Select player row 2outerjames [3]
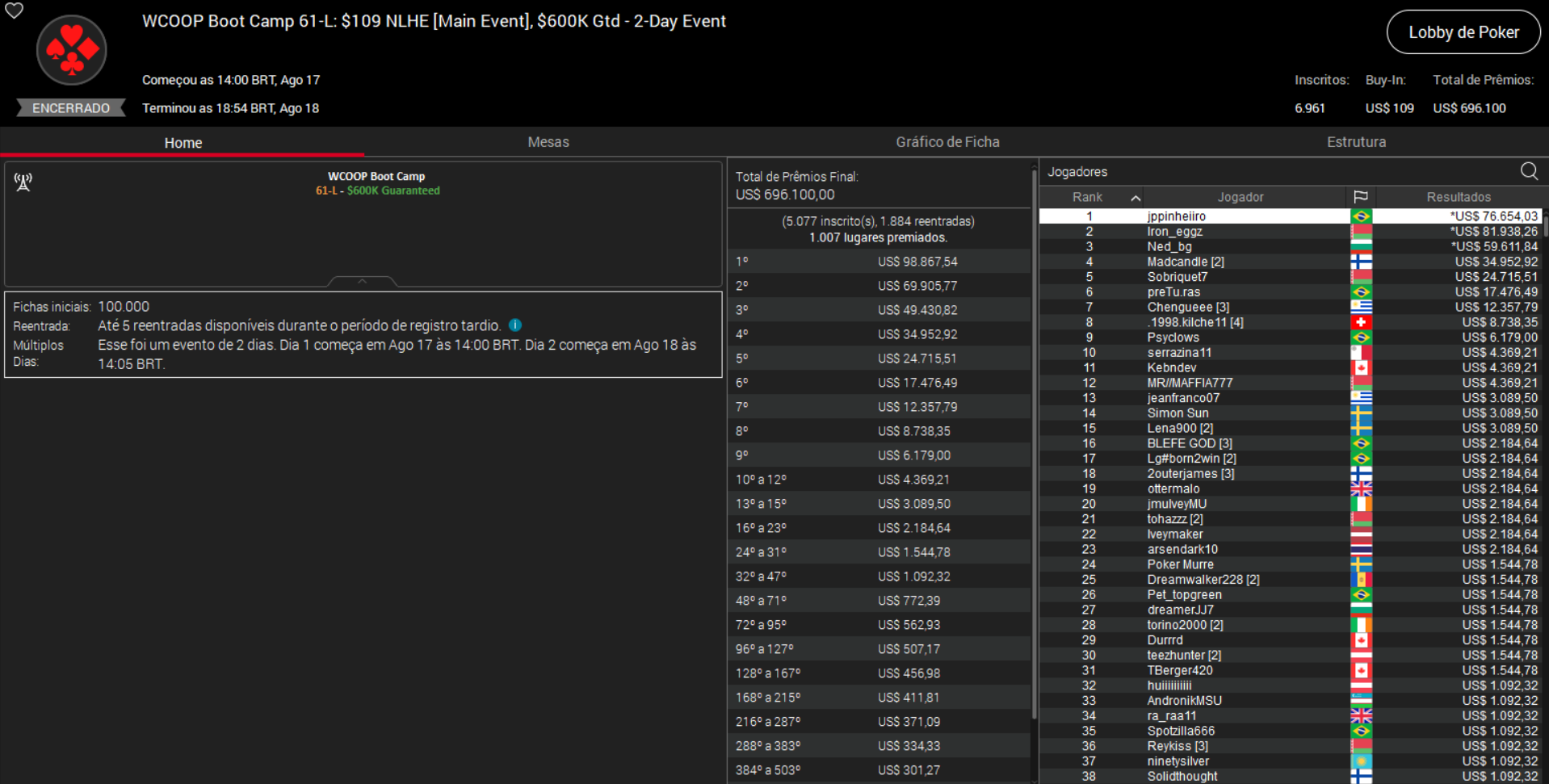The height and width of the screenshot is (784, 1549). click(1290, 474)
